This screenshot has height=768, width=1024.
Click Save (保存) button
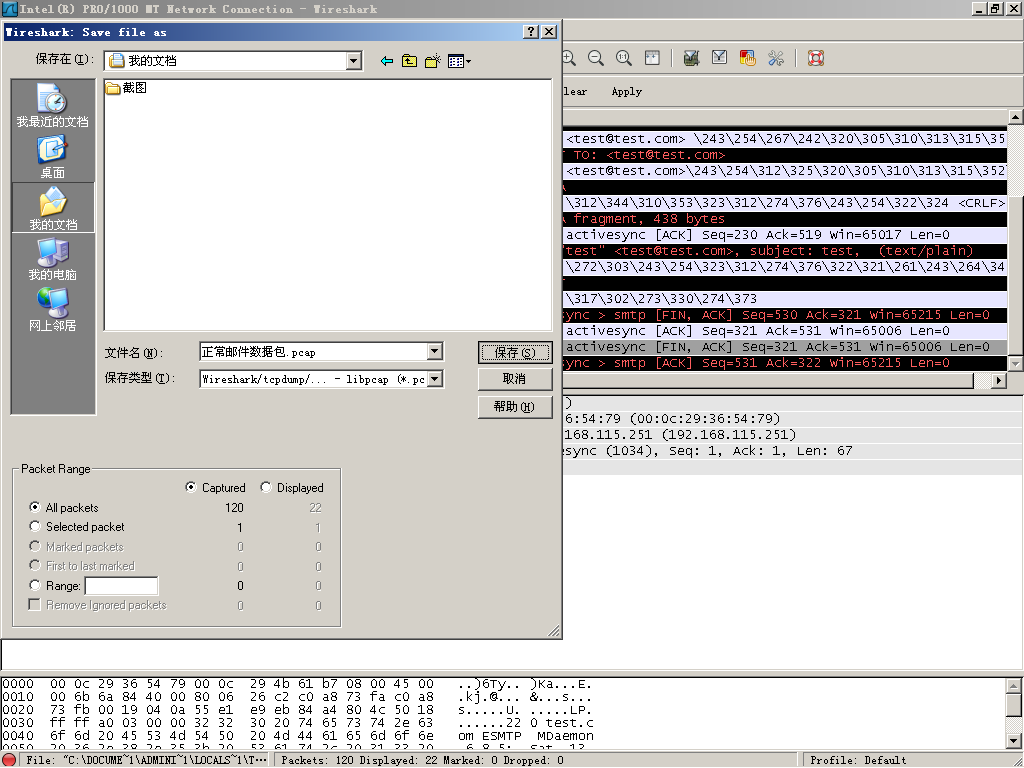pos(515,353)
